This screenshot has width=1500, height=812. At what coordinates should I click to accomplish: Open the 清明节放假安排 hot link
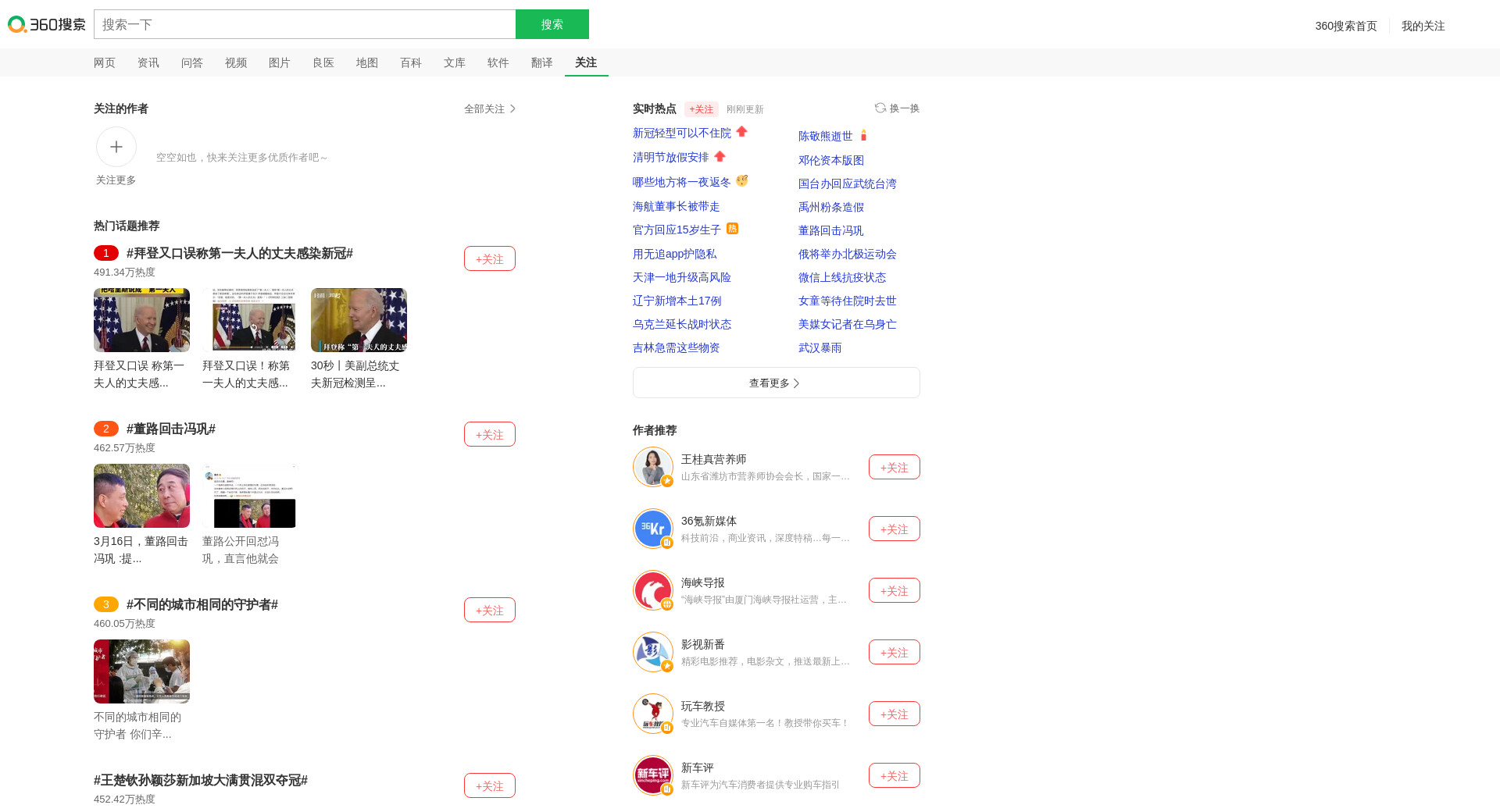pos(670,157)
